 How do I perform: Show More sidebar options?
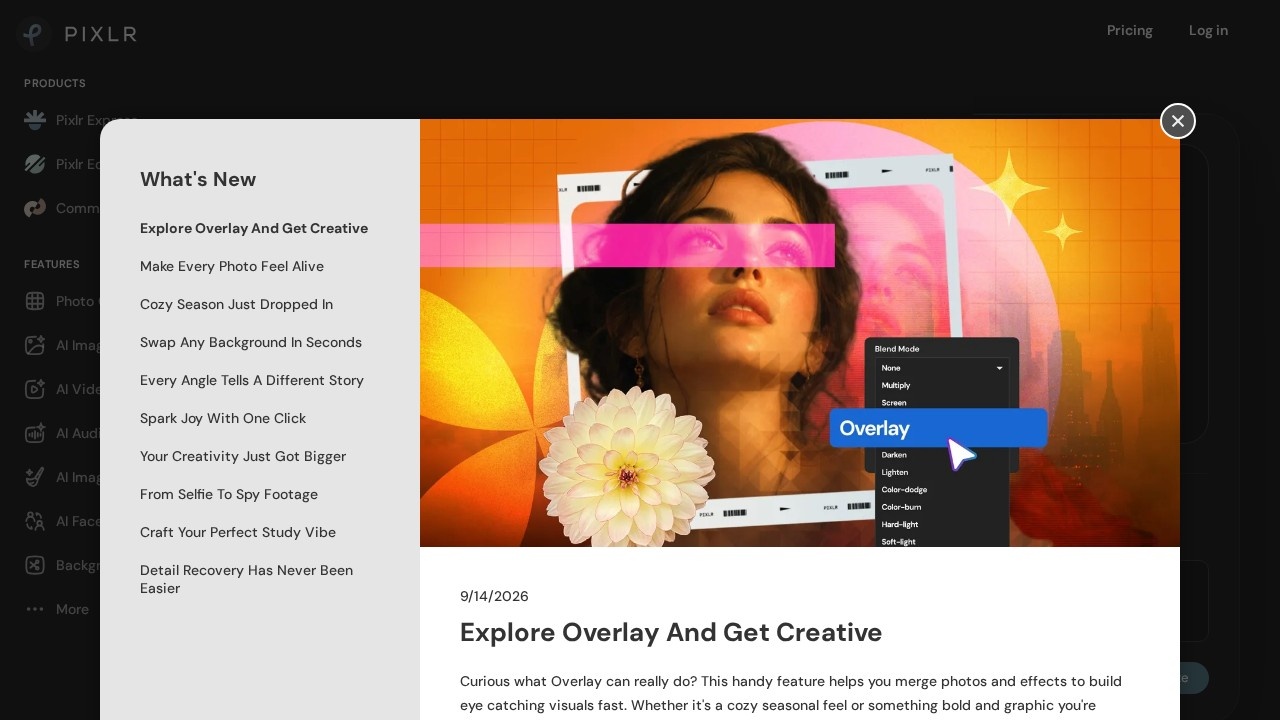click(57, 609)
